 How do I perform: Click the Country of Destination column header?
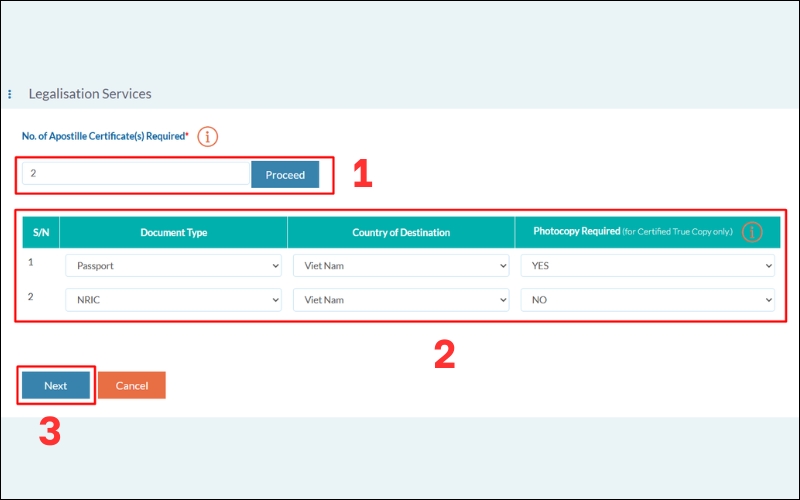click(x=401, y=233)
